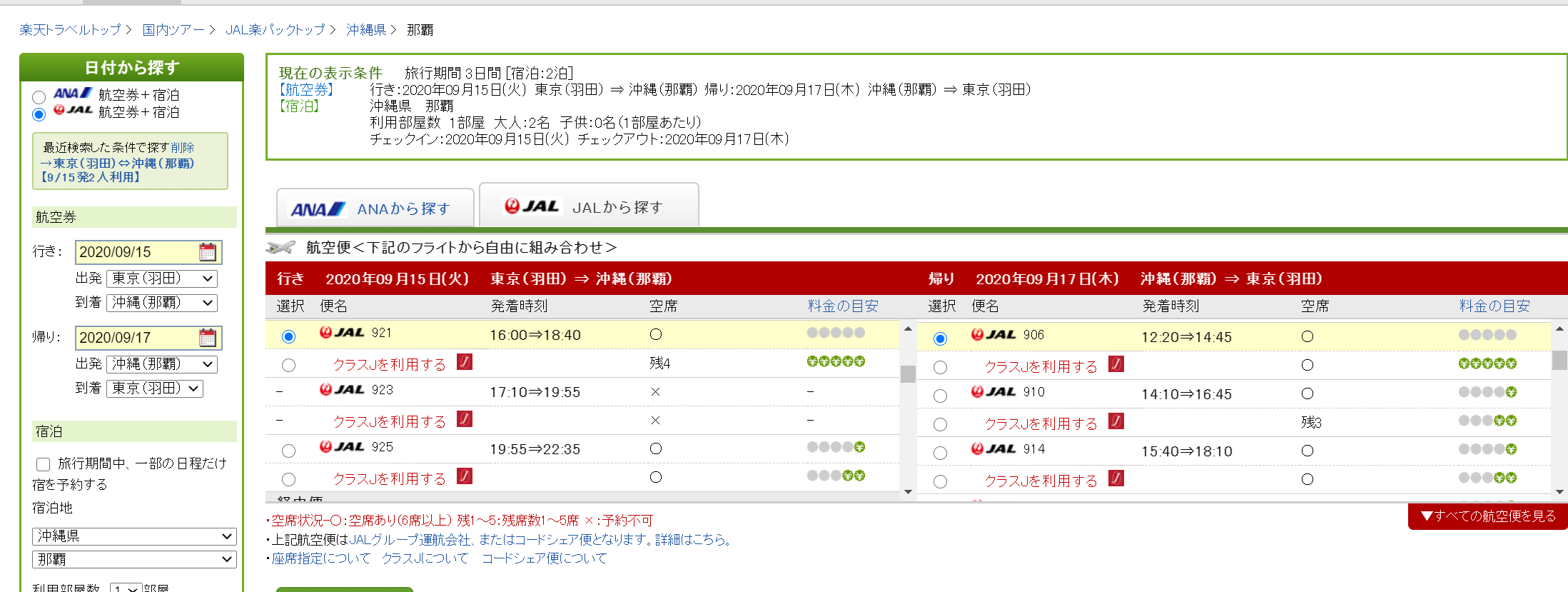1568x592 pixels.
Task: Select return flight JAL 910 radio
Action: coord(940,396)
